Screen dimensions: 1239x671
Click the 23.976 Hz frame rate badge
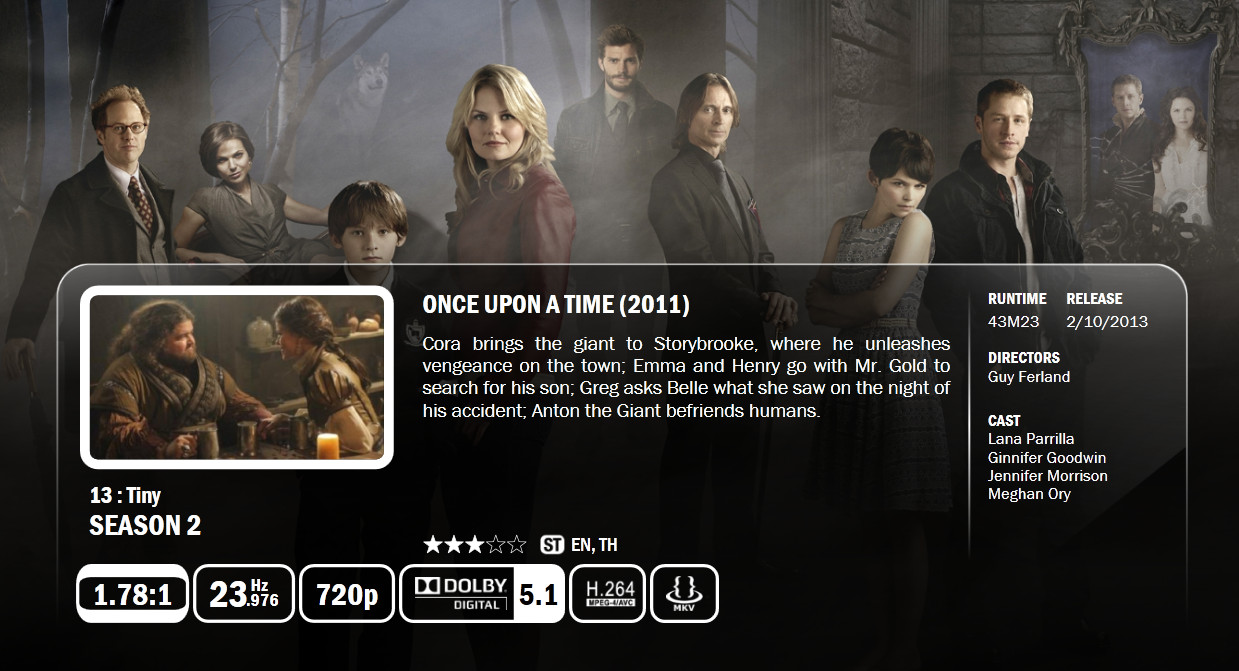244,594
